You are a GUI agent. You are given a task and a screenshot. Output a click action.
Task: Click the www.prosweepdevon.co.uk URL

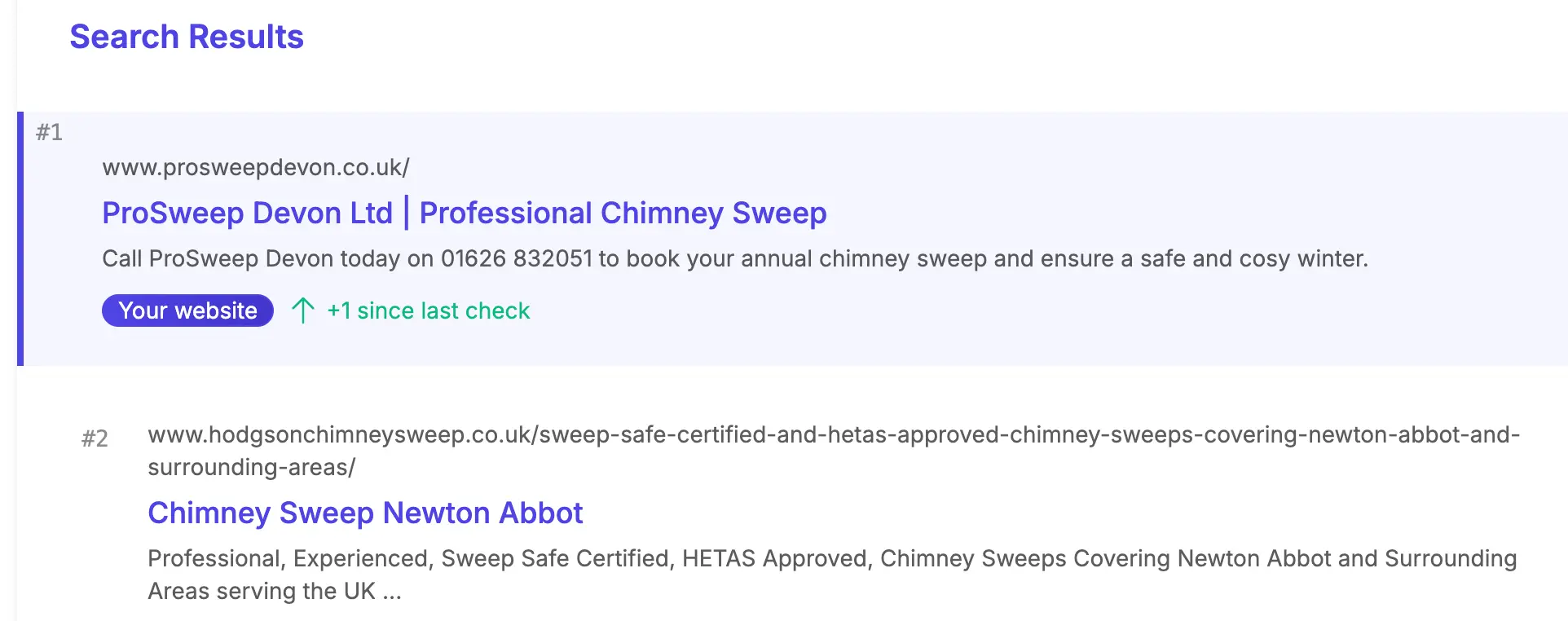click(255, 167)
